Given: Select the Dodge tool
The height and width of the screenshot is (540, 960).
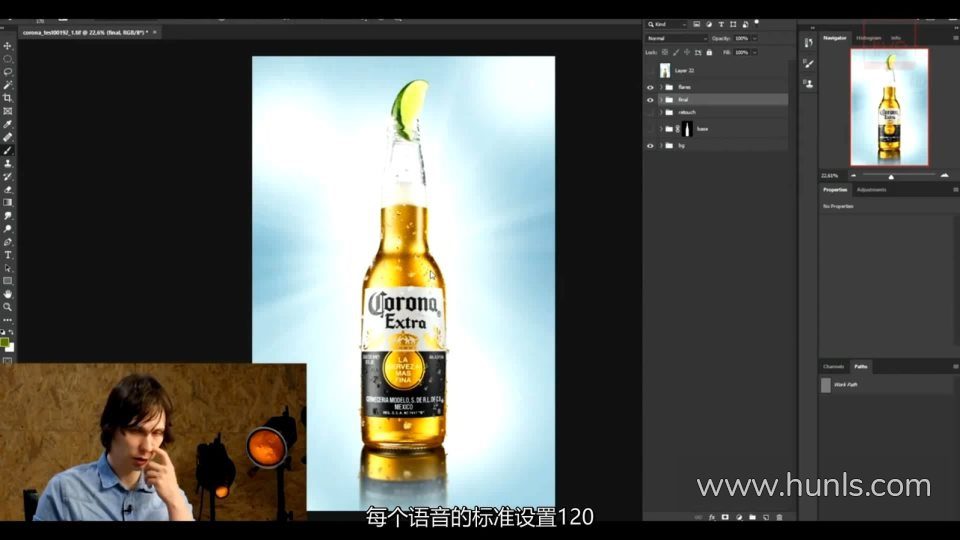Looking at the screenshot, I should pos(7,229).
